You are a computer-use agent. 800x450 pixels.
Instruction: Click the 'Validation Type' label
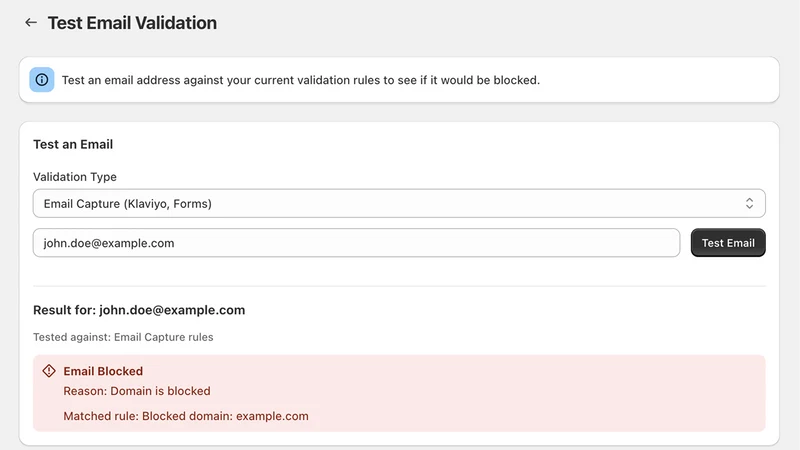[x=75, y=177]
